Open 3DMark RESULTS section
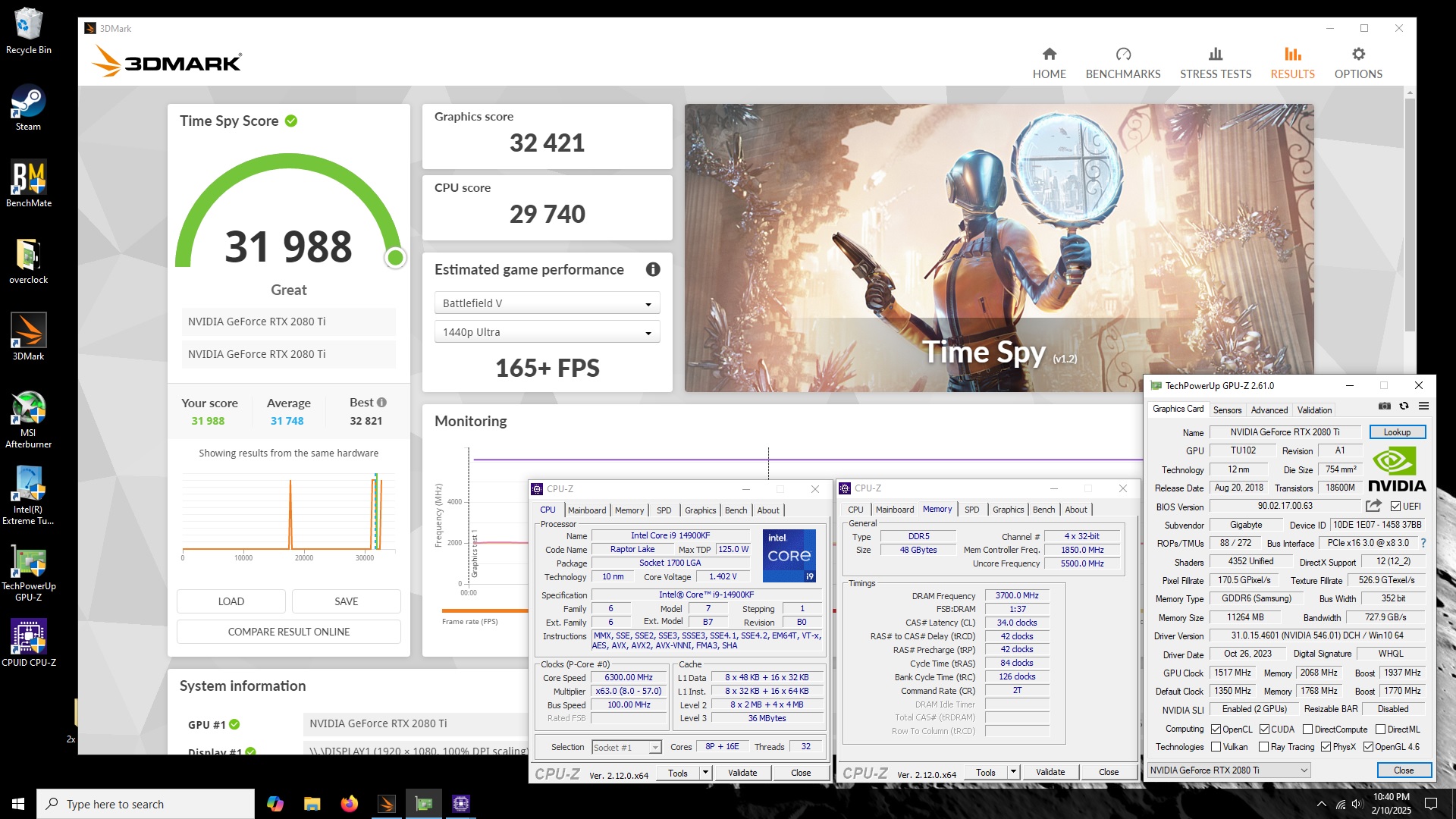1456x819 pixels. point(1293,63)
